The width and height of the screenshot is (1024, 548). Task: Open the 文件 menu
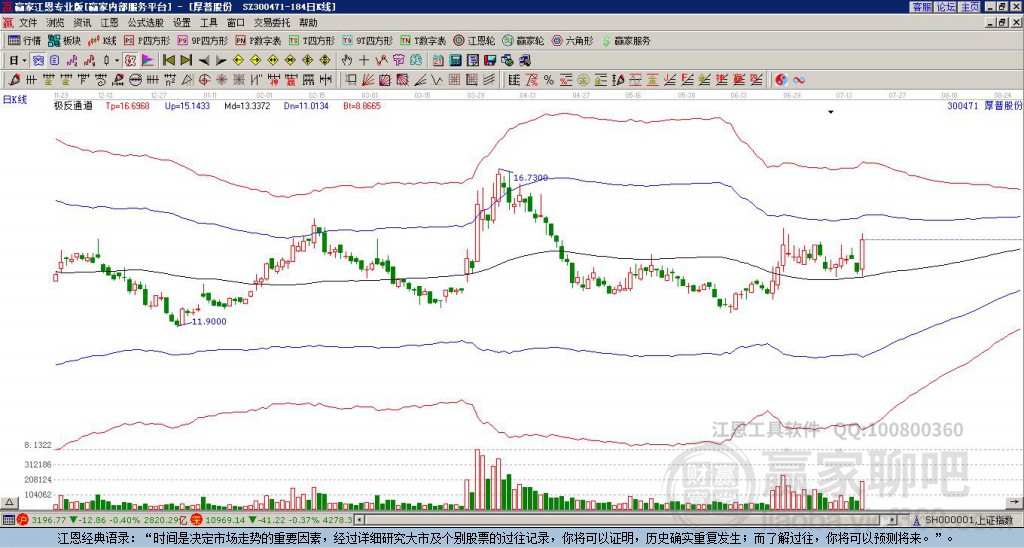tap(28, 23)
